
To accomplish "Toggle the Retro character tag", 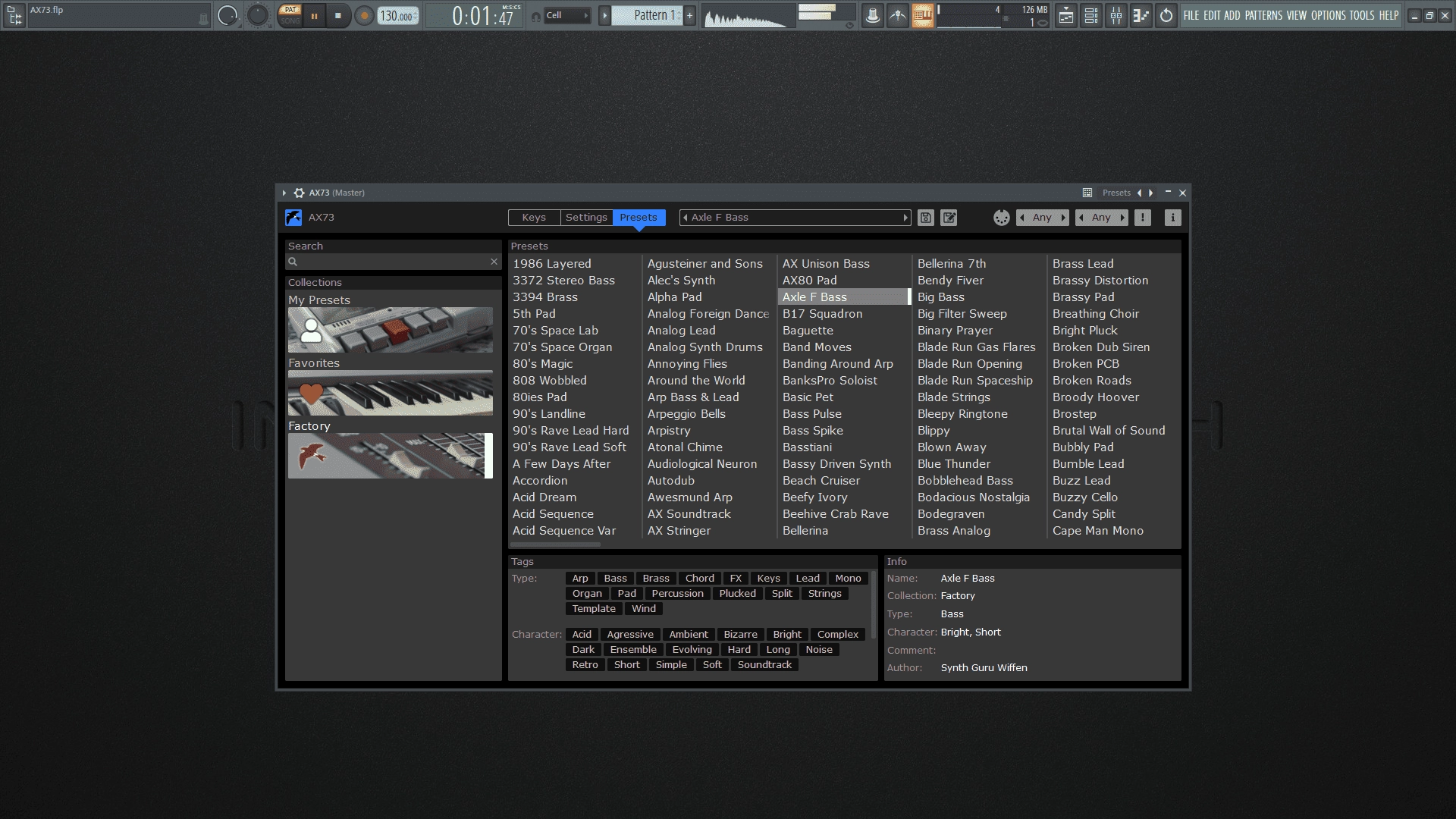I will (585, 665).
